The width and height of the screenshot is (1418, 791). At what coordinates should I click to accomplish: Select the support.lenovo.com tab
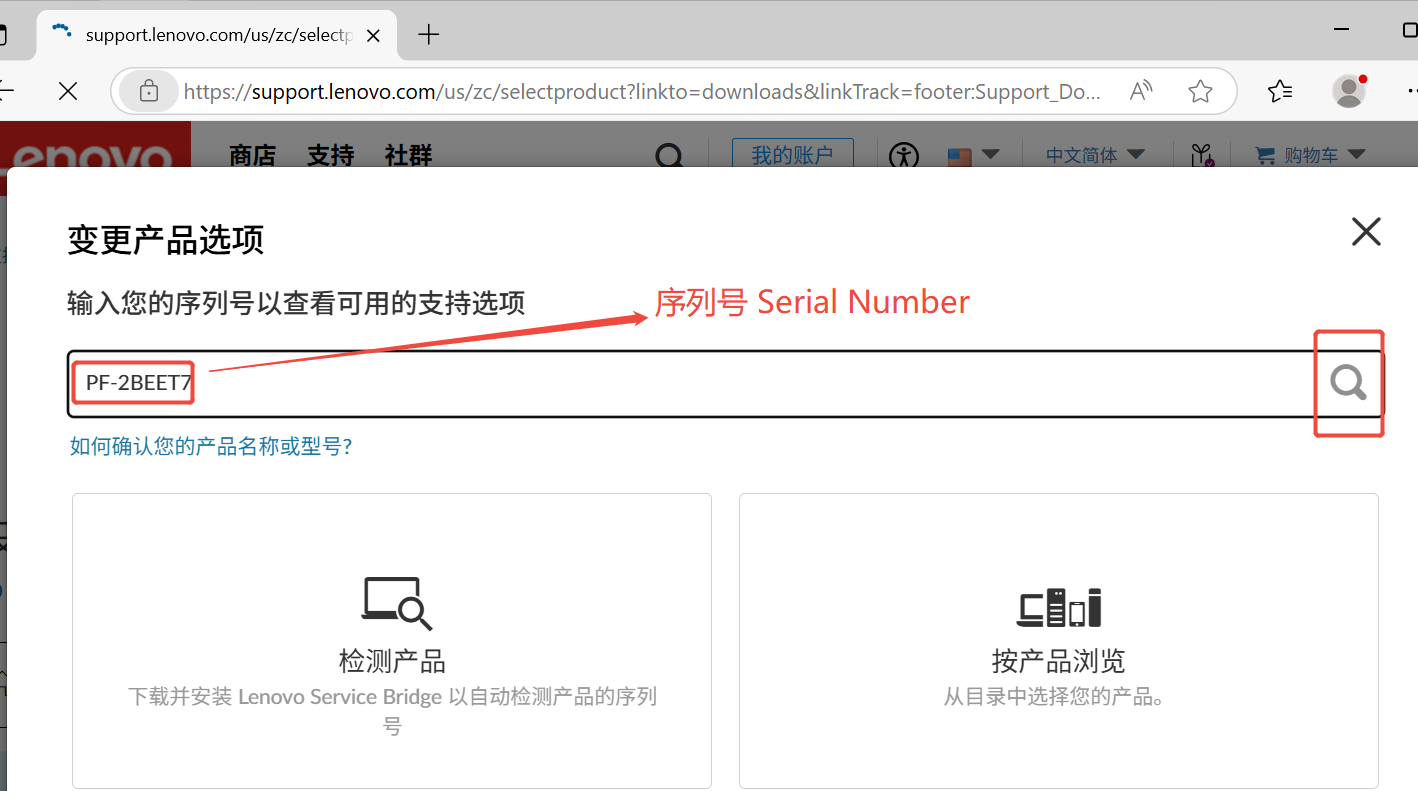(x=217, y=35)
